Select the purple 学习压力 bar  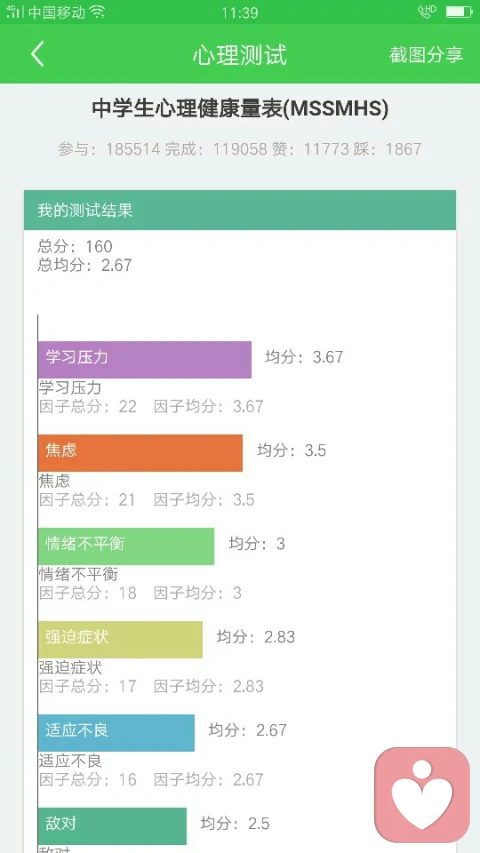coord(145,360)
